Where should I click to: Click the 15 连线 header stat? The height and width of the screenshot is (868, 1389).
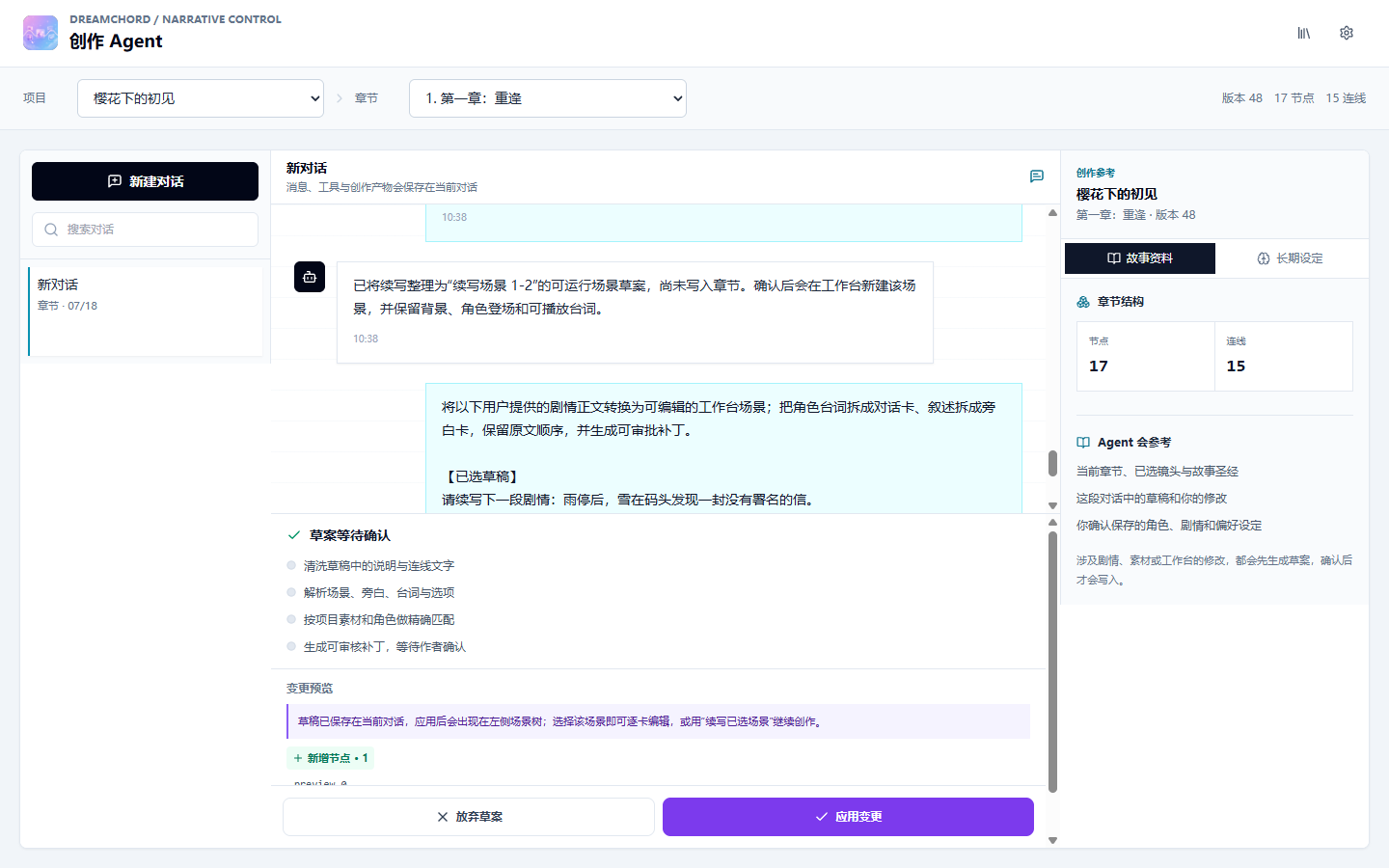click(x=1346, y=98)
